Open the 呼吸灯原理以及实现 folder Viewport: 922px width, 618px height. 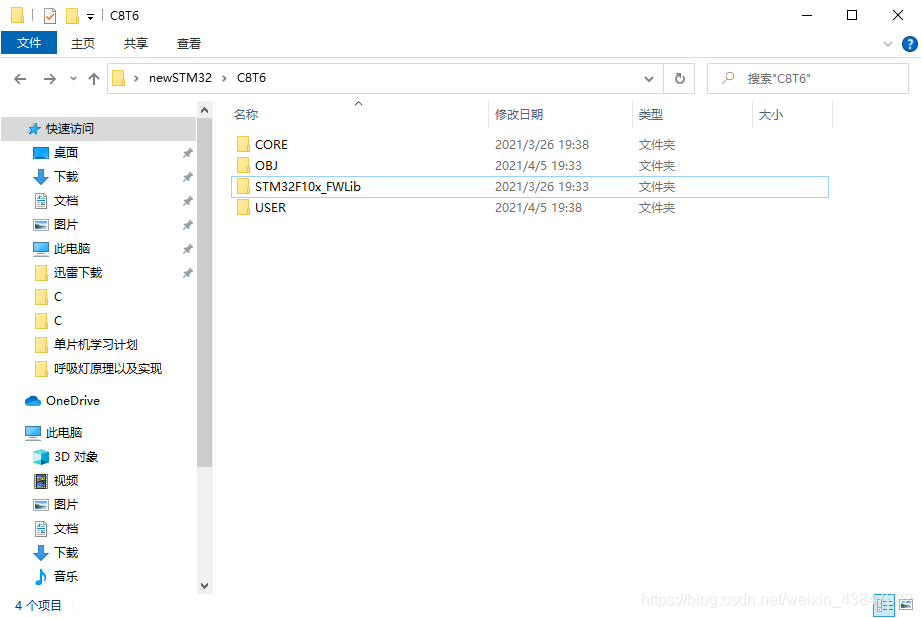[108, 369]
